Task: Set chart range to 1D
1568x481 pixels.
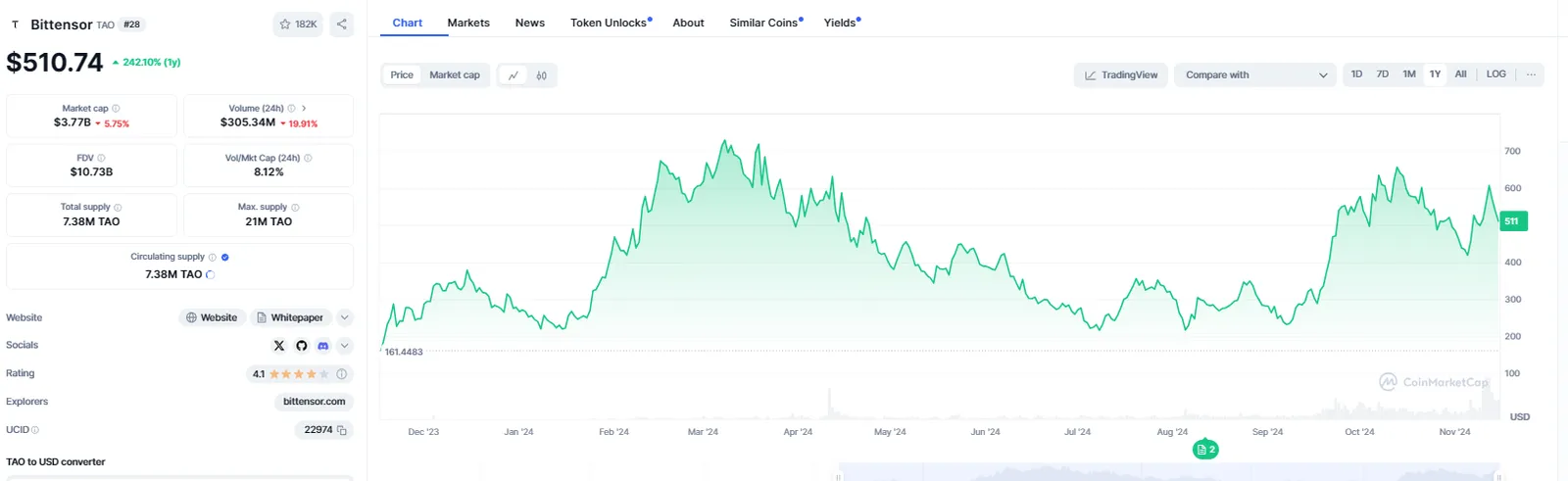Action: tap(1356, 74)
